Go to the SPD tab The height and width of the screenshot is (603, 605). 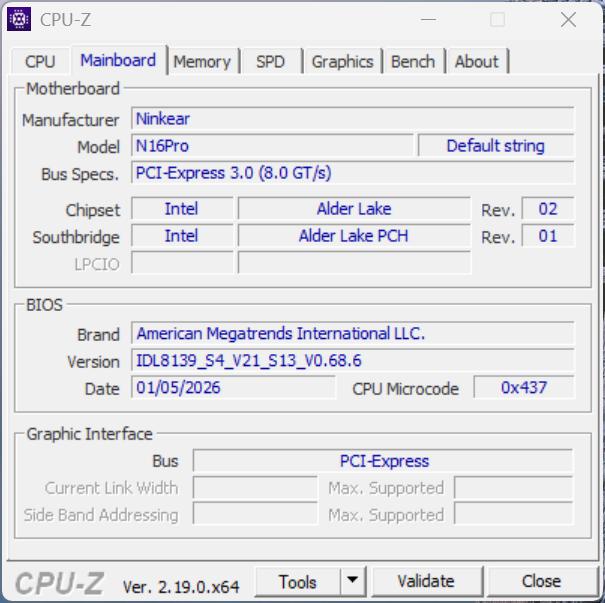coord(270,62)
